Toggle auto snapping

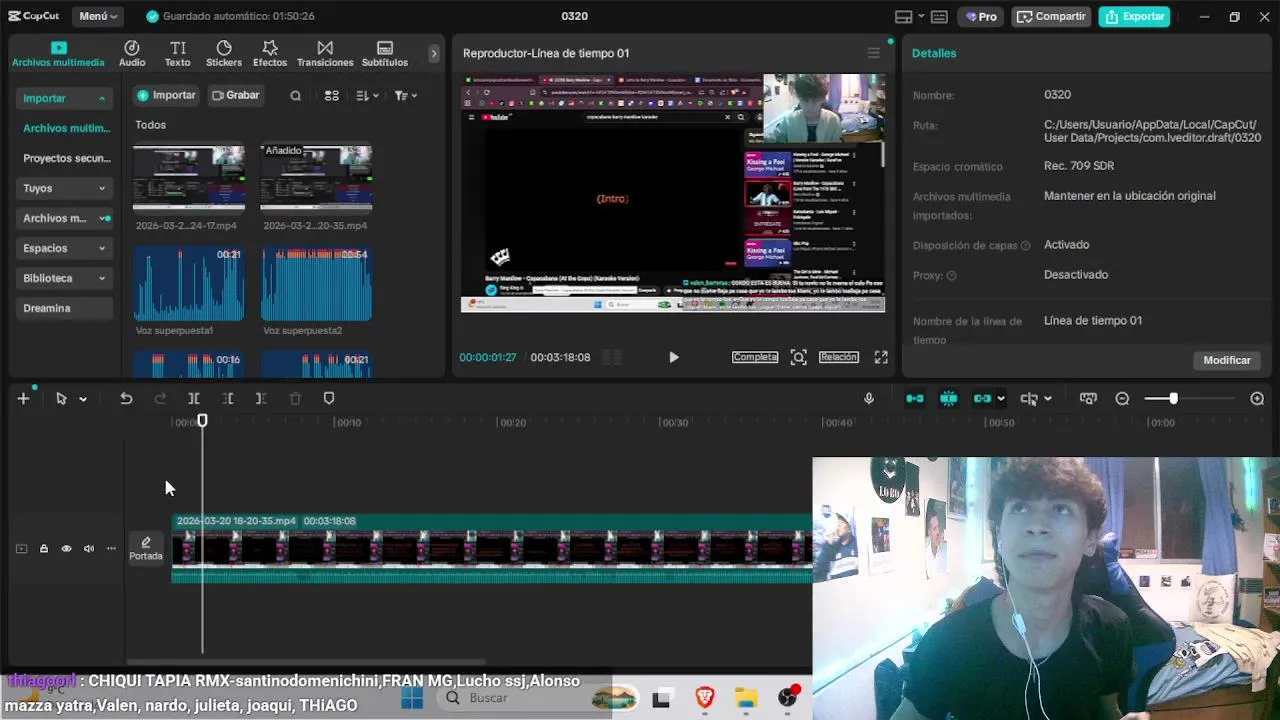pyautogui.click(x=949, y=398)
